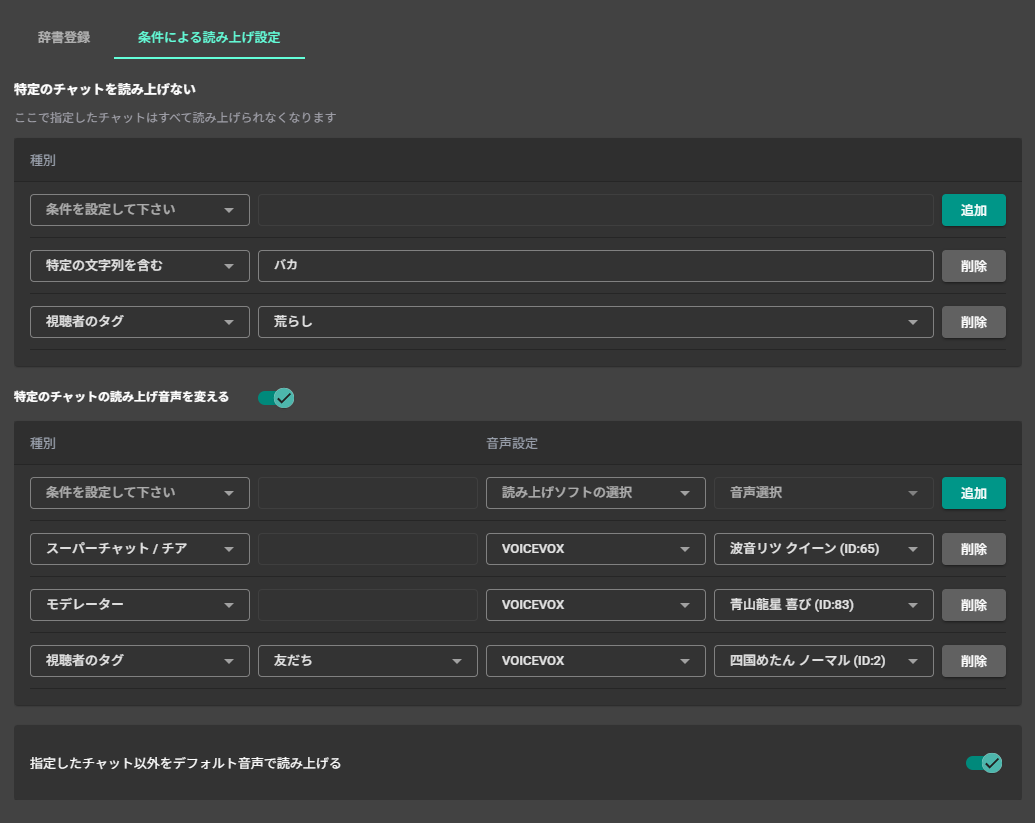Delete the 荒らし tag condition row
This screenshot has height=823, width=1035.
(974, 322)
